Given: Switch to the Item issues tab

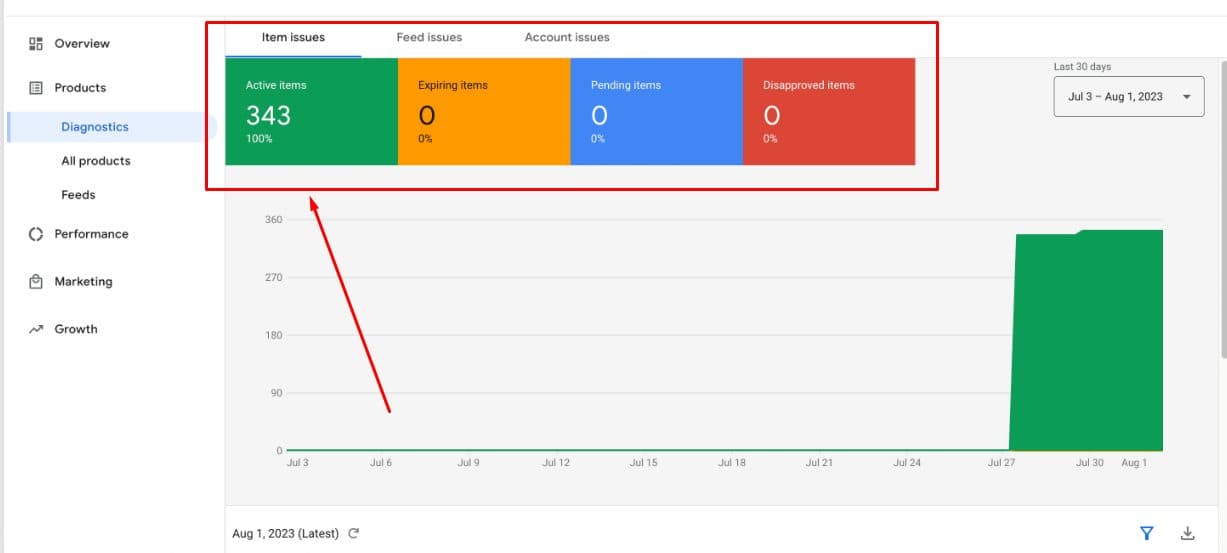Looking at the screenshot, I should coord(293,38).
